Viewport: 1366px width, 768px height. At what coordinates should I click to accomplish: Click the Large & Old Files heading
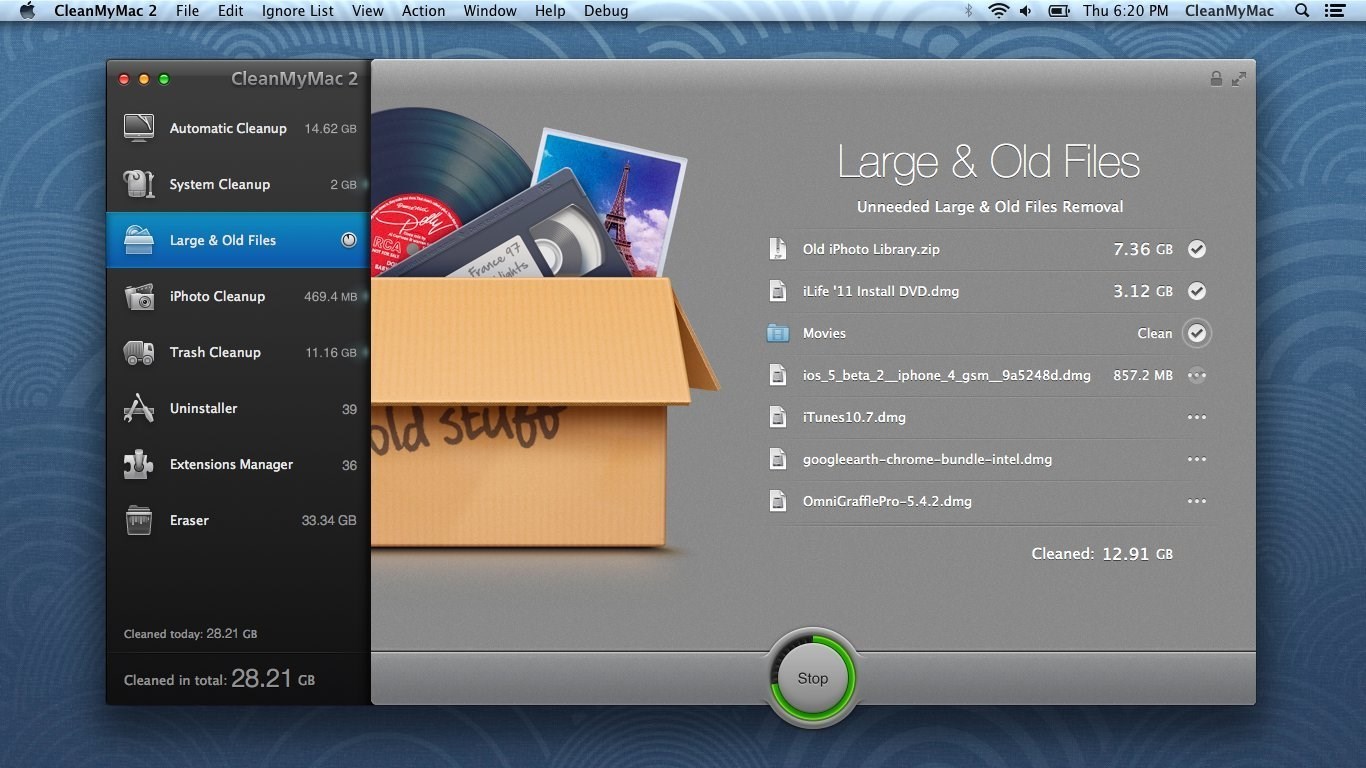point(989,162)
